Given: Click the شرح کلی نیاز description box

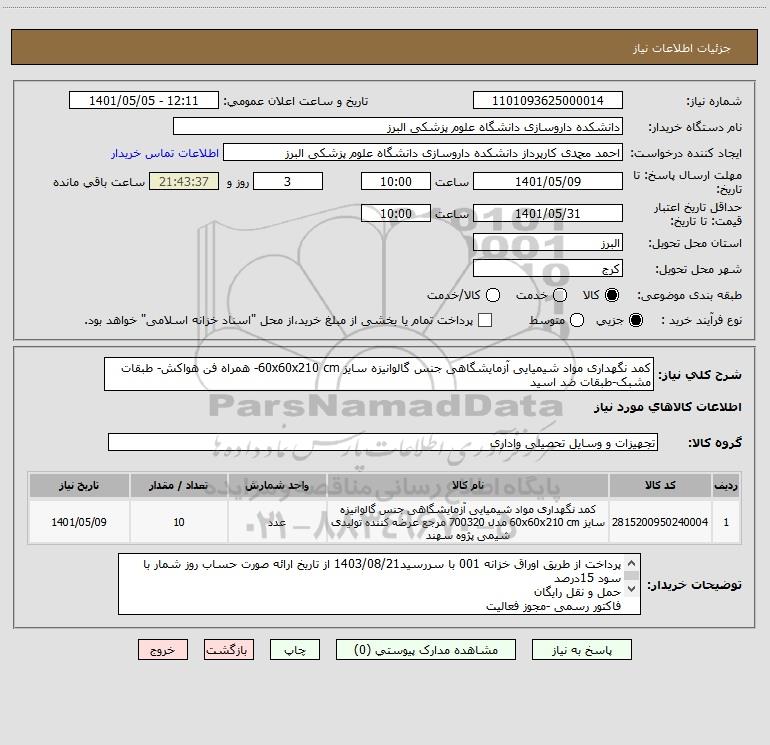Looking at the screenshot, I should pyautogui.click(x=379, y=374).
